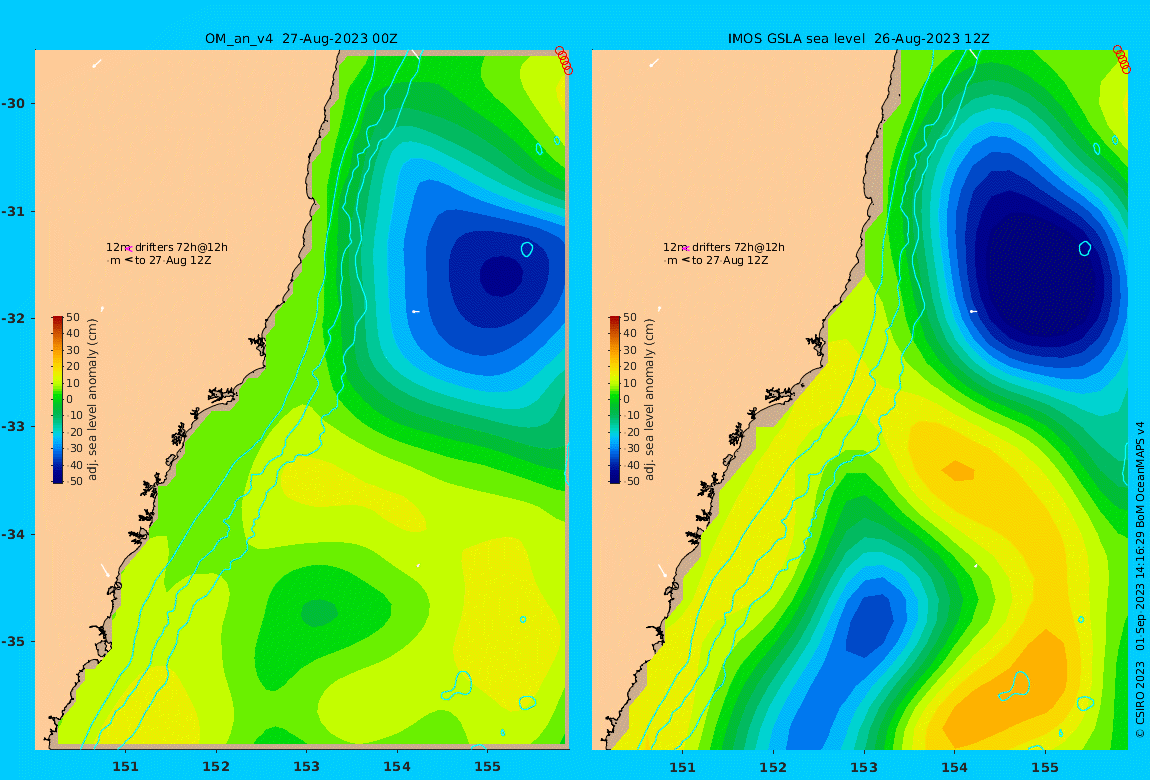Viewport: 1150px width, 780px height.
Task: Click 'to 27 Aug 12Z' text in the right map
Action: coord(730,260)
